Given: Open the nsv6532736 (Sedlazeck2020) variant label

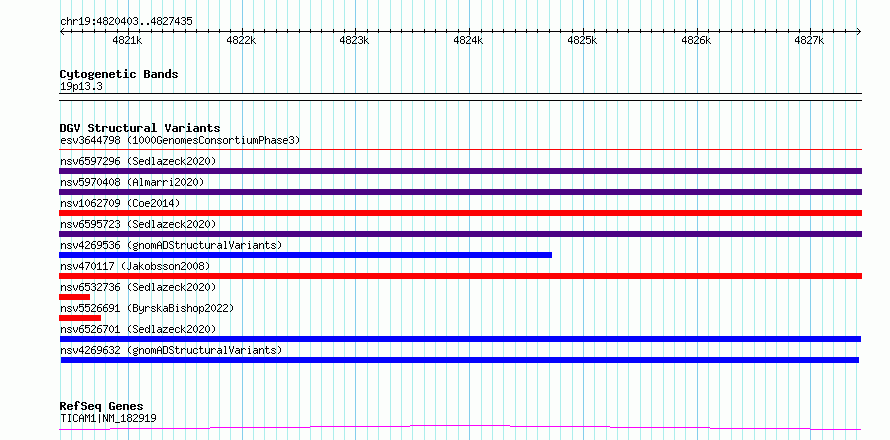Looking at the screenshot, I should (138, 287).
